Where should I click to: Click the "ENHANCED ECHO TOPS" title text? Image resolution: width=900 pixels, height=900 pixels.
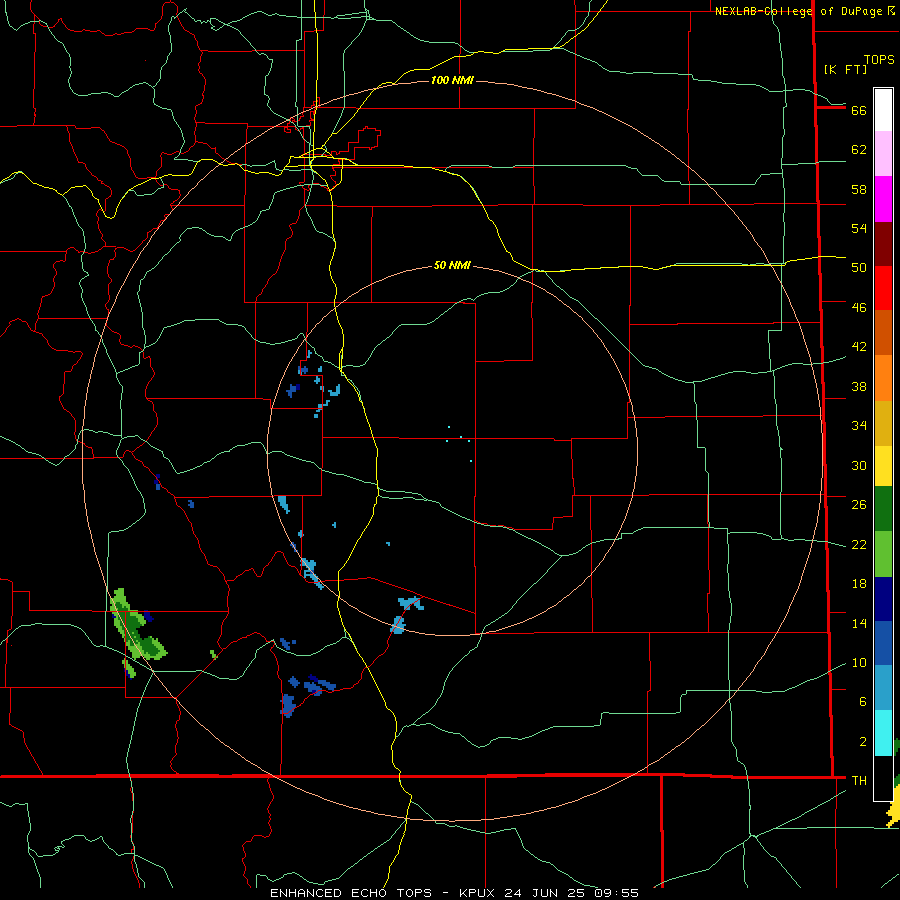351,893
